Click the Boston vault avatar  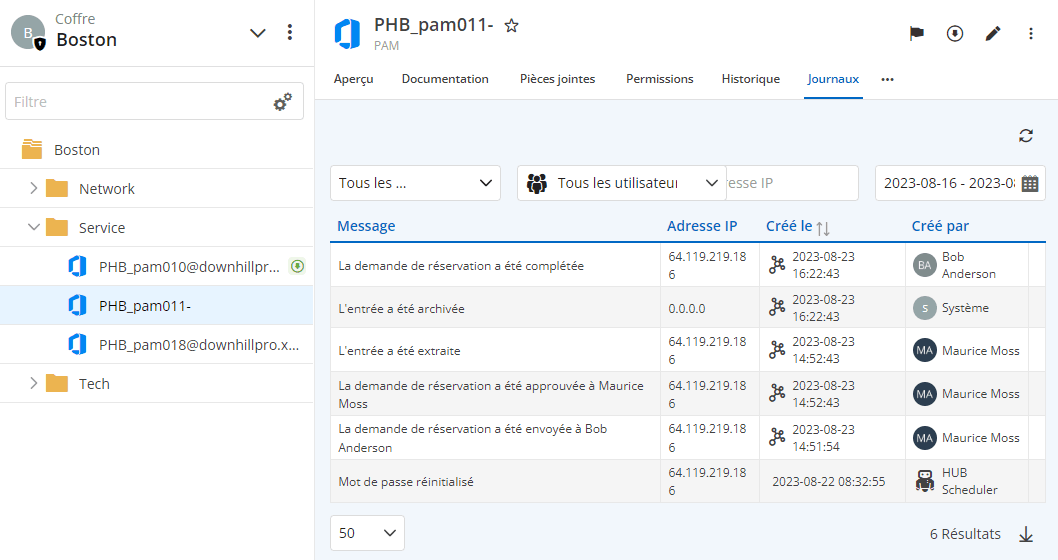28,32
